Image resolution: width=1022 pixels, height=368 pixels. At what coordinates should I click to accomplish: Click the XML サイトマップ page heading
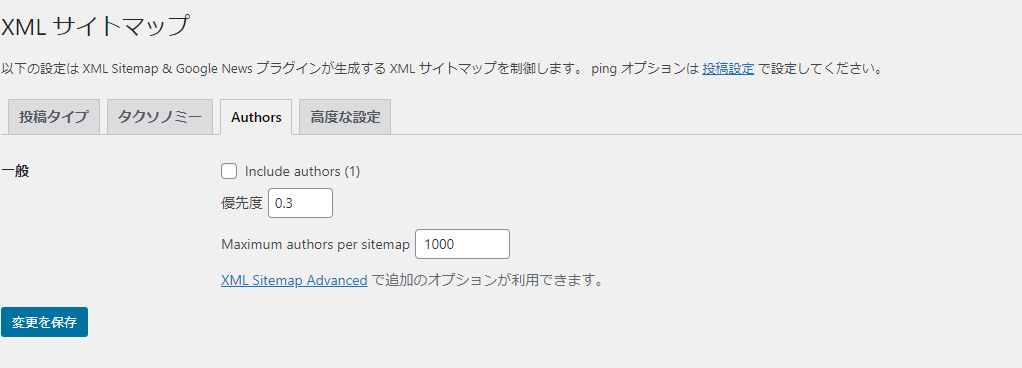[95, 26]
